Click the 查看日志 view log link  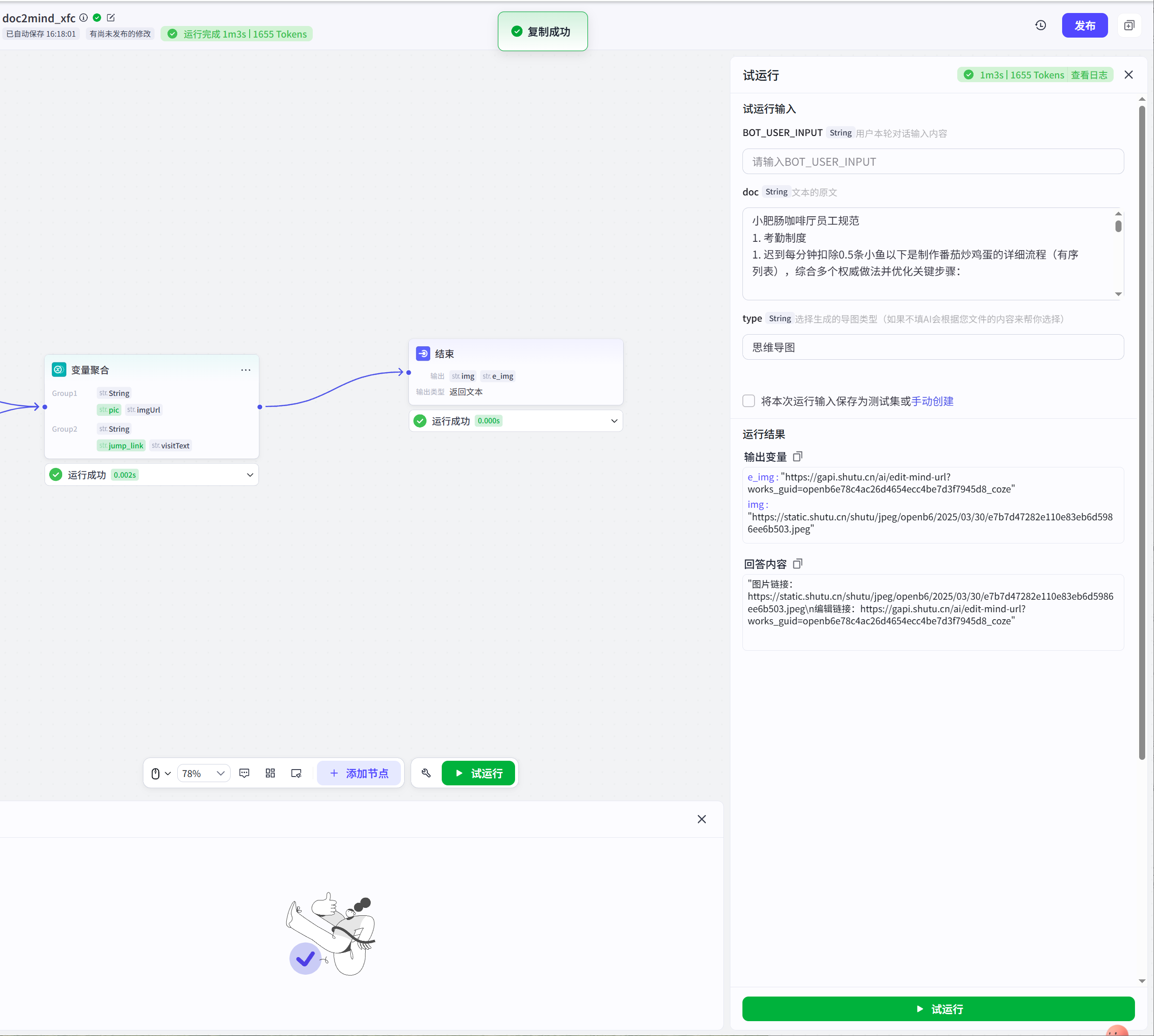[1089, 75]
